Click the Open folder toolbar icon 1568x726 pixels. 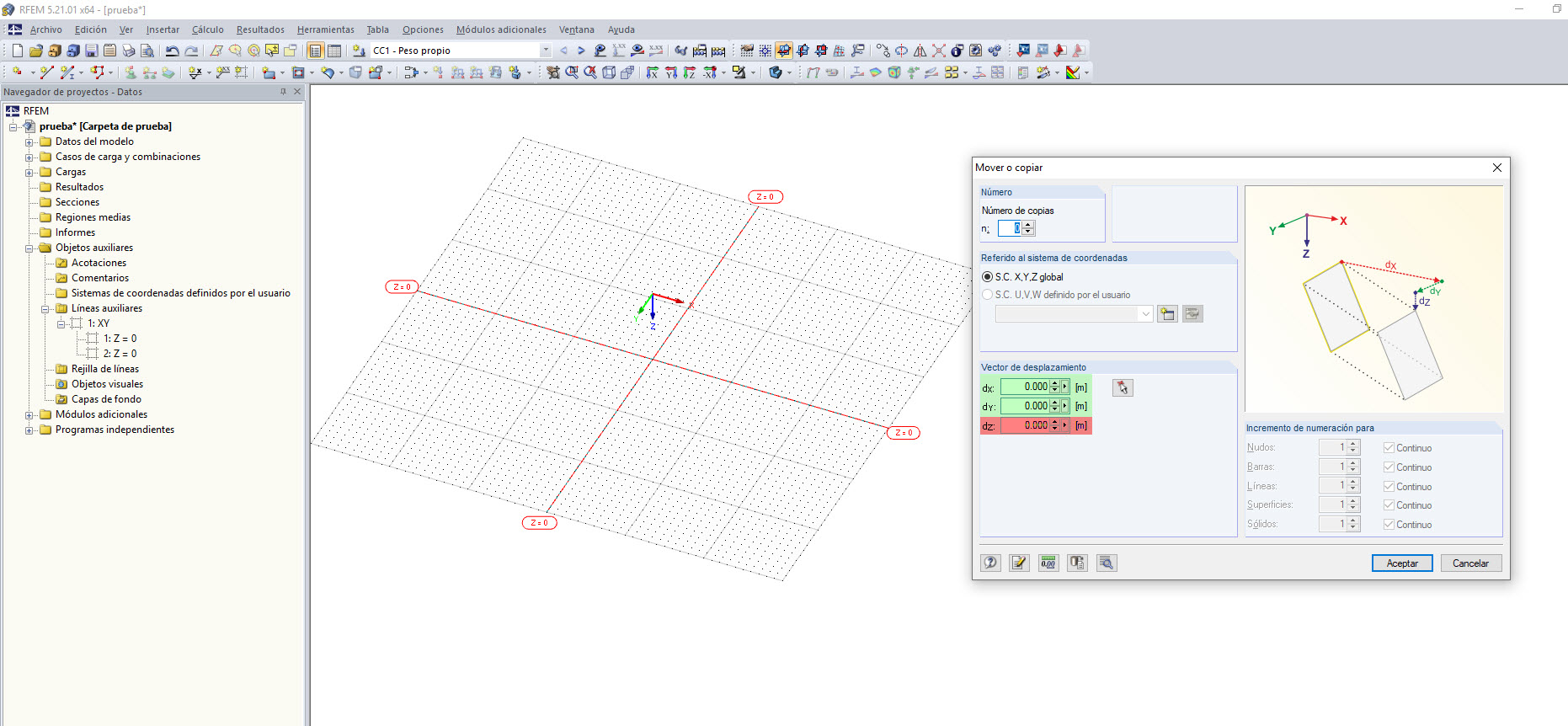tap(35, 51)
